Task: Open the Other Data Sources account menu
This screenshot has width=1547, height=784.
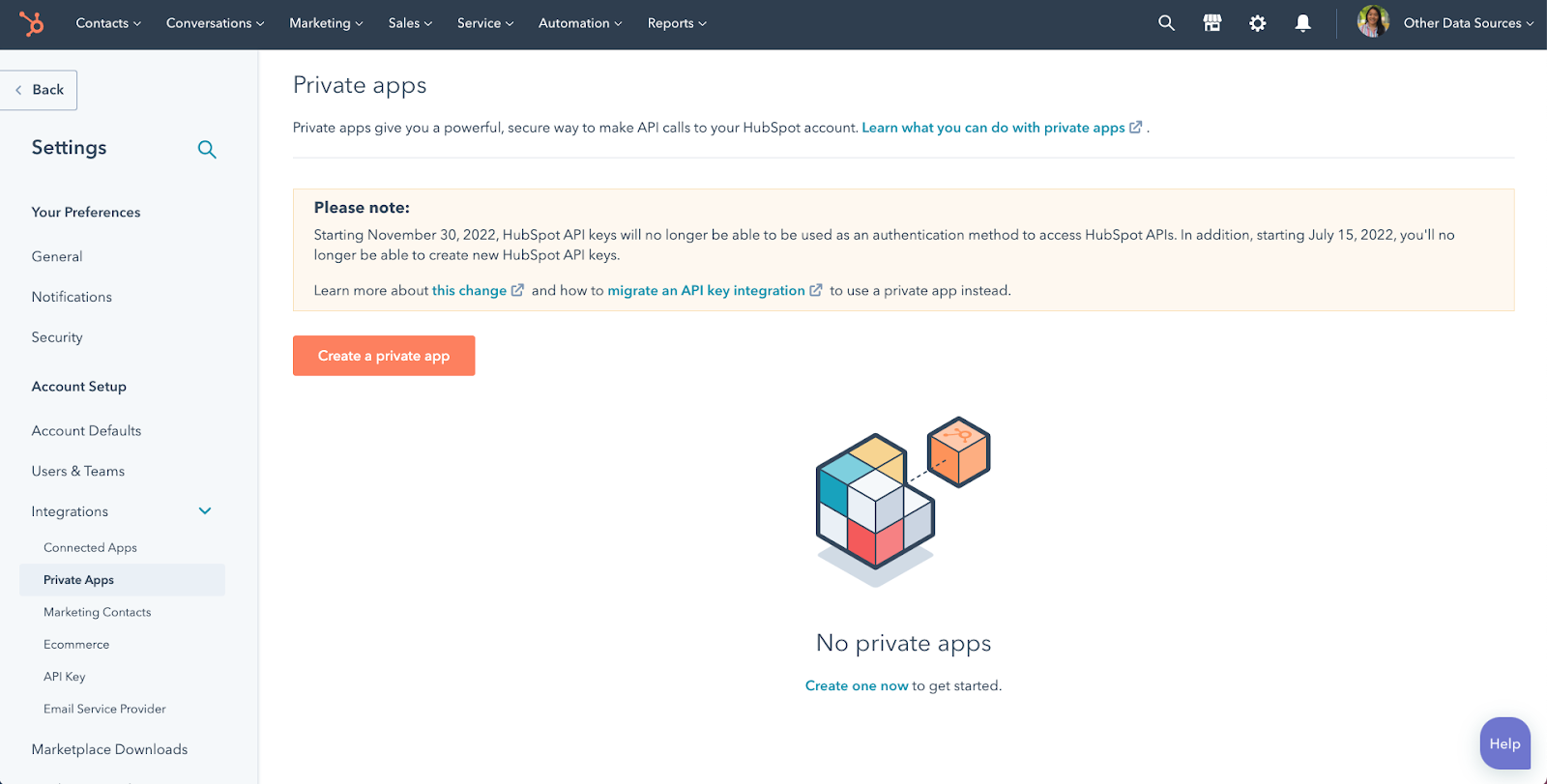Action: [x=1468, y=23]
